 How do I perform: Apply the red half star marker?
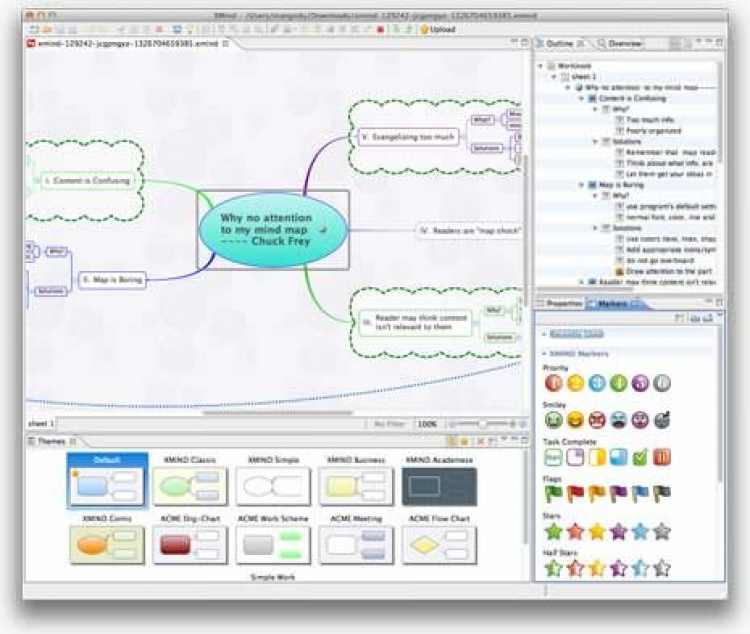pos(575,568)
